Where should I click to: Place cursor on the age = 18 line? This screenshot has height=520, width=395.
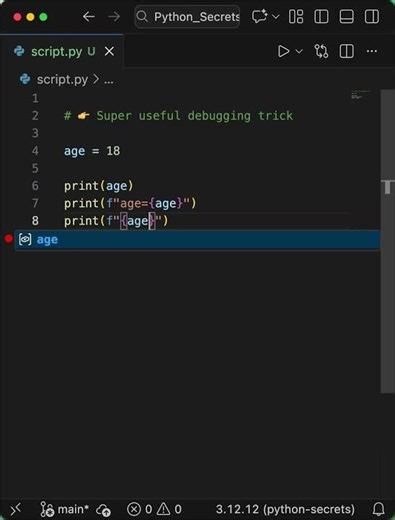pyautogui.click(x=92, y=151)
